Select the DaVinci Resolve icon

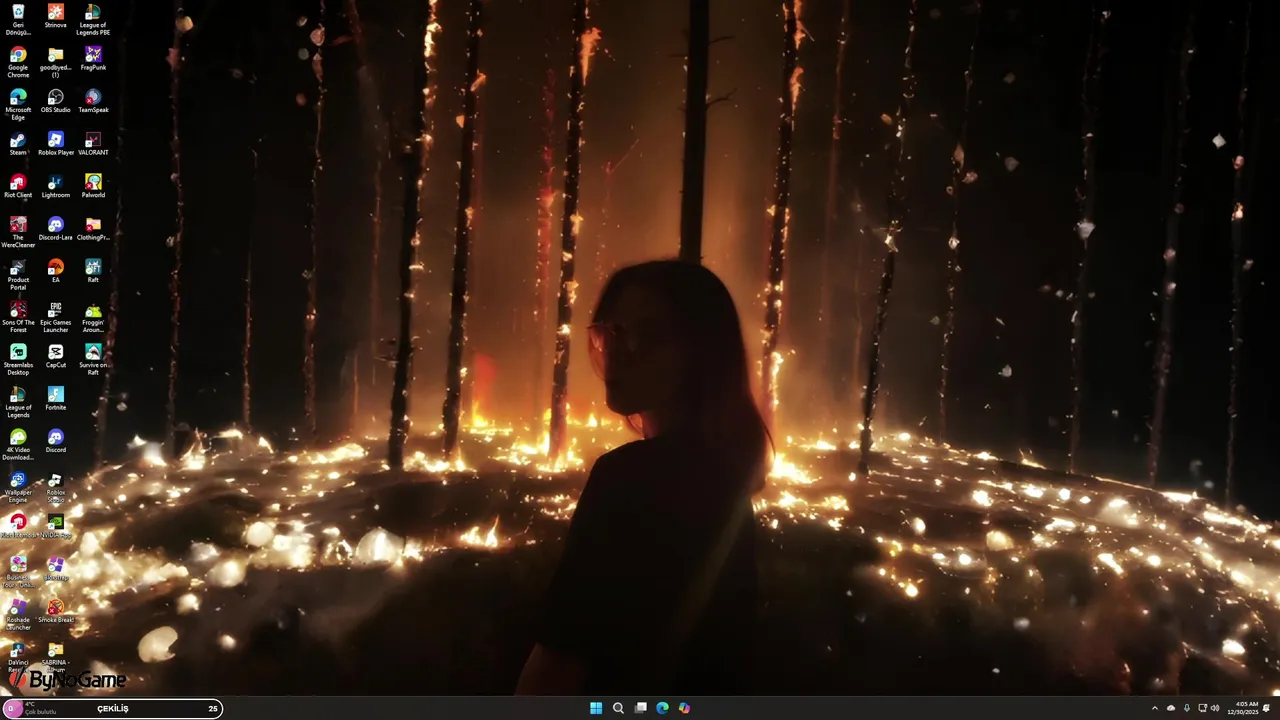tap(18, 657)
